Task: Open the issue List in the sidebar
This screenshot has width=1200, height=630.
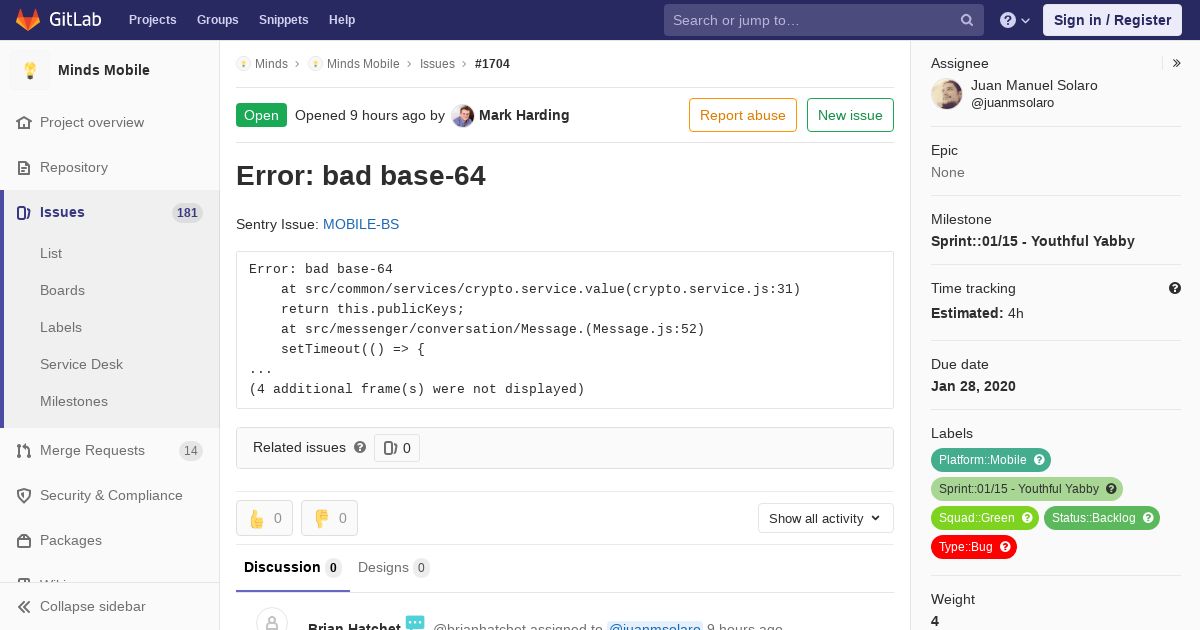Action: pyautogui.click(x=51, y=253)
